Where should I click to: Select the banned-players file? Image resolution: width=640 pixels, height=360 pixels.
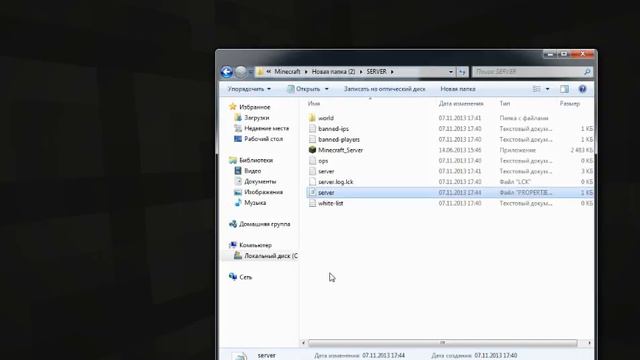(339, 139)
